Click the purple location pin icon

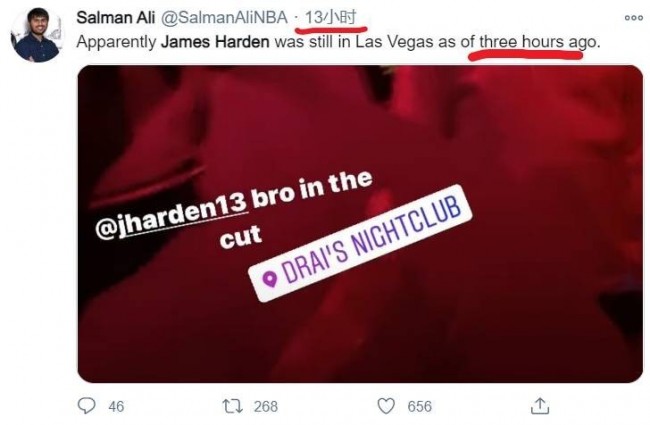click(270, 279)
